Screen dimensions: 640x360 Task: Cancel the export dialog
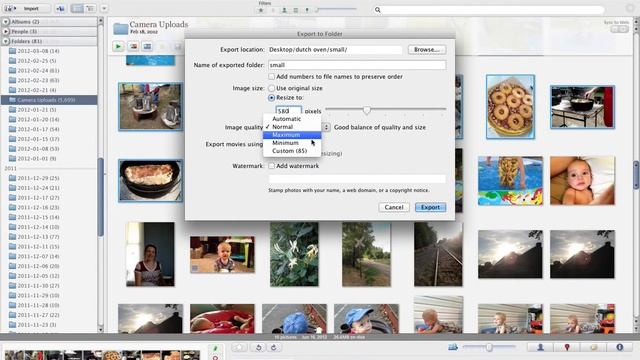point(394,207)
